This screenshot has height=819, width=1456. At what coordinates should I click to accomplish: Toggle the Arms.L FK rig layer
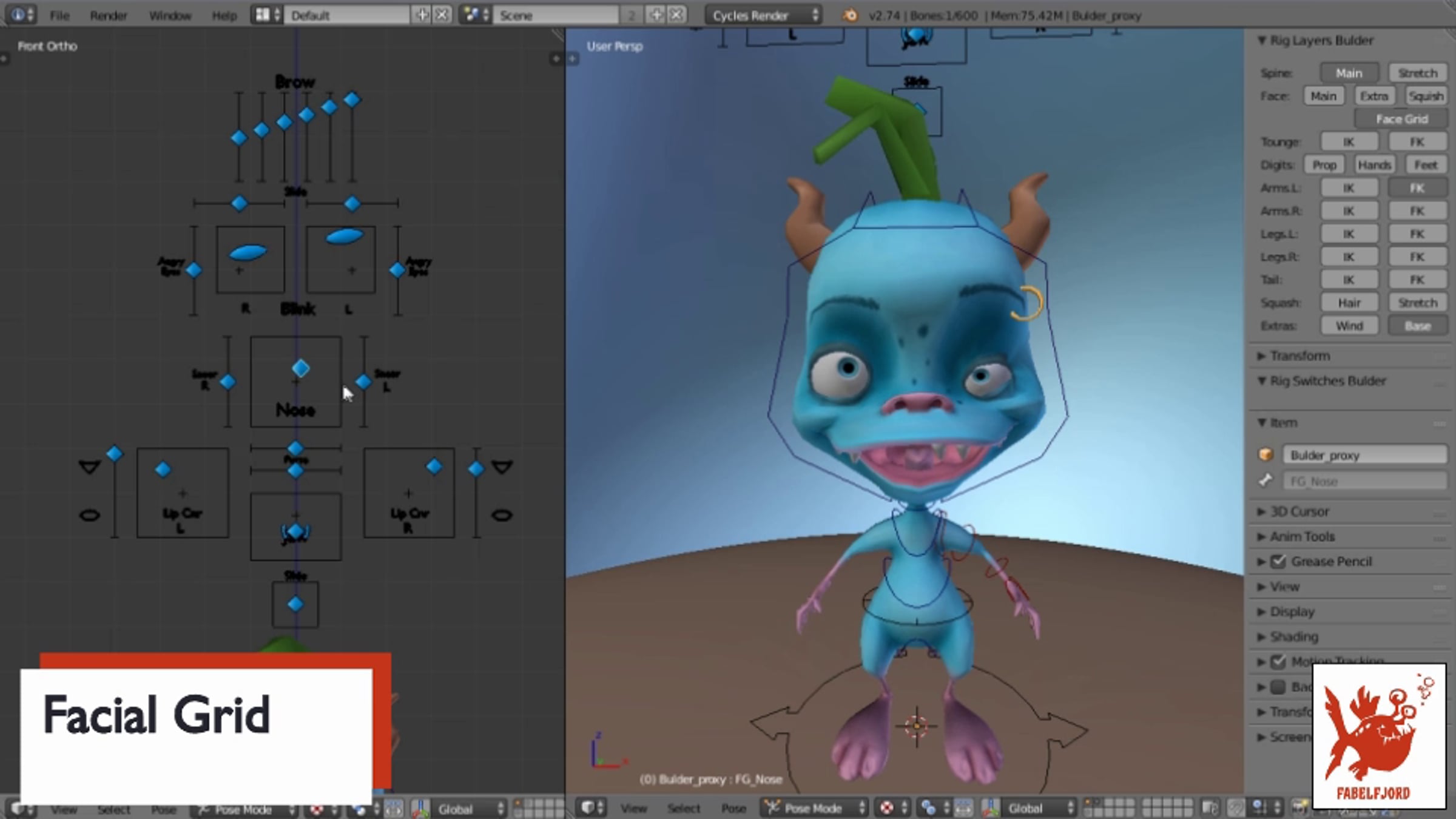pos(1417,188)
